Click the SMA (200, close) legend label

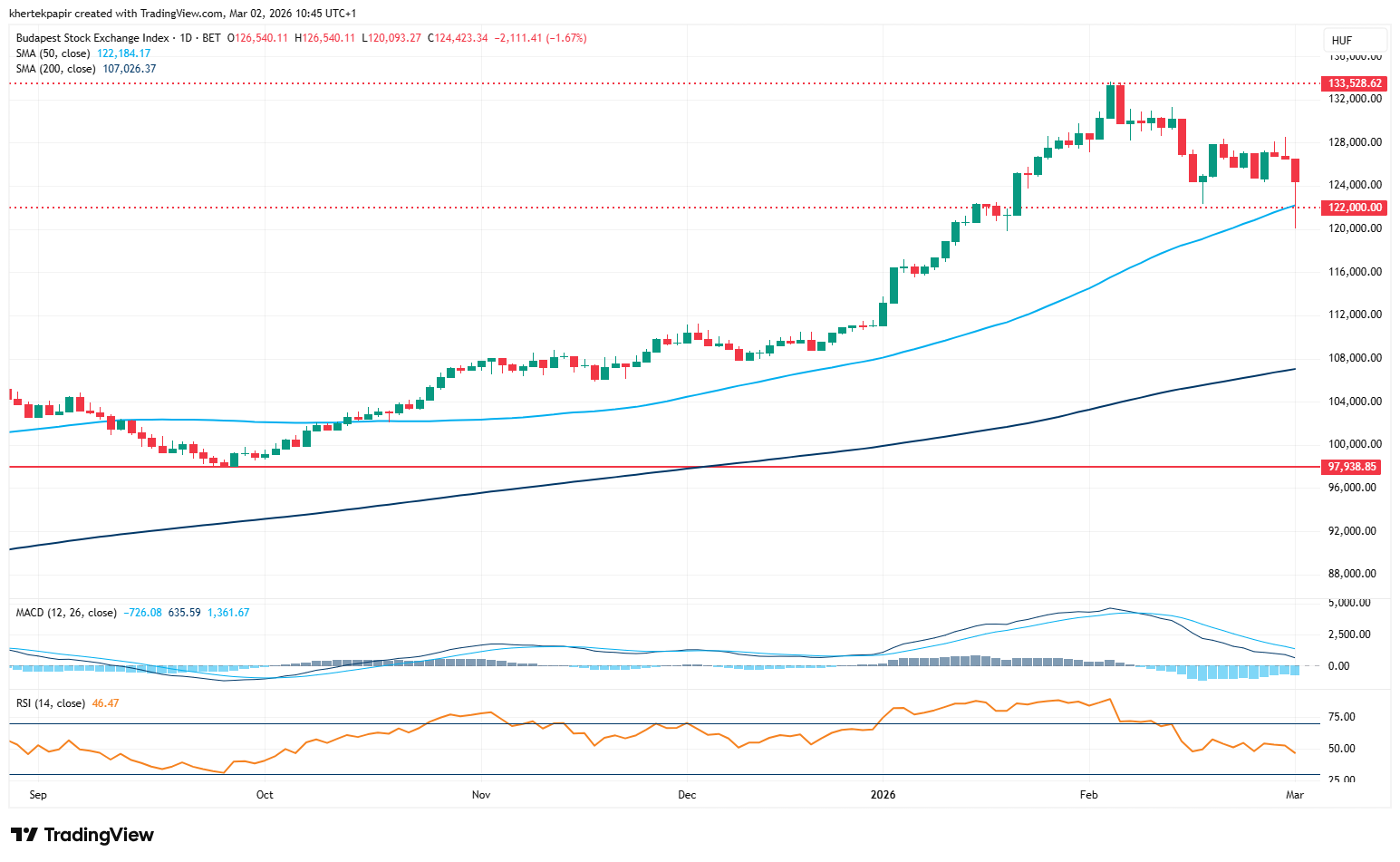pyautogui.click(x=55, y=69)
